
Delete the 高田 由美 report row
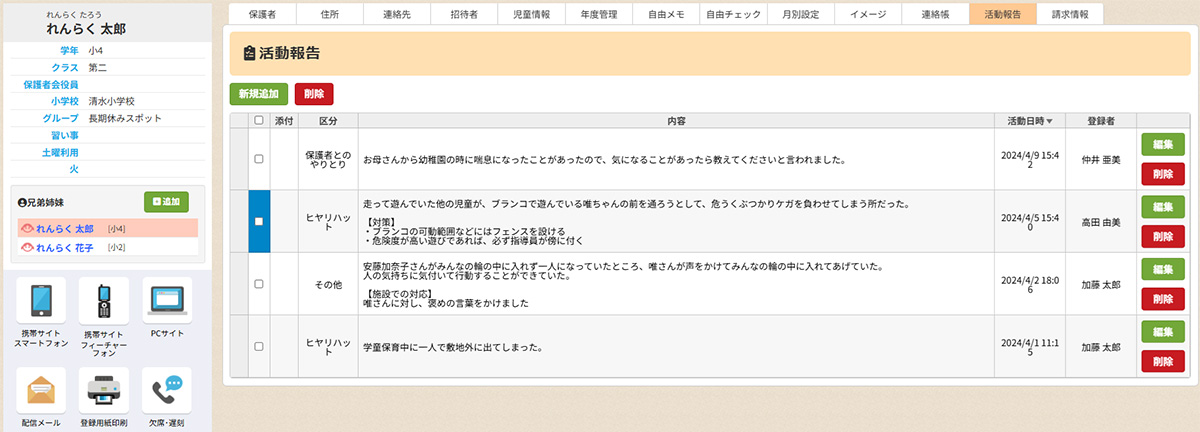point(1162,237)
